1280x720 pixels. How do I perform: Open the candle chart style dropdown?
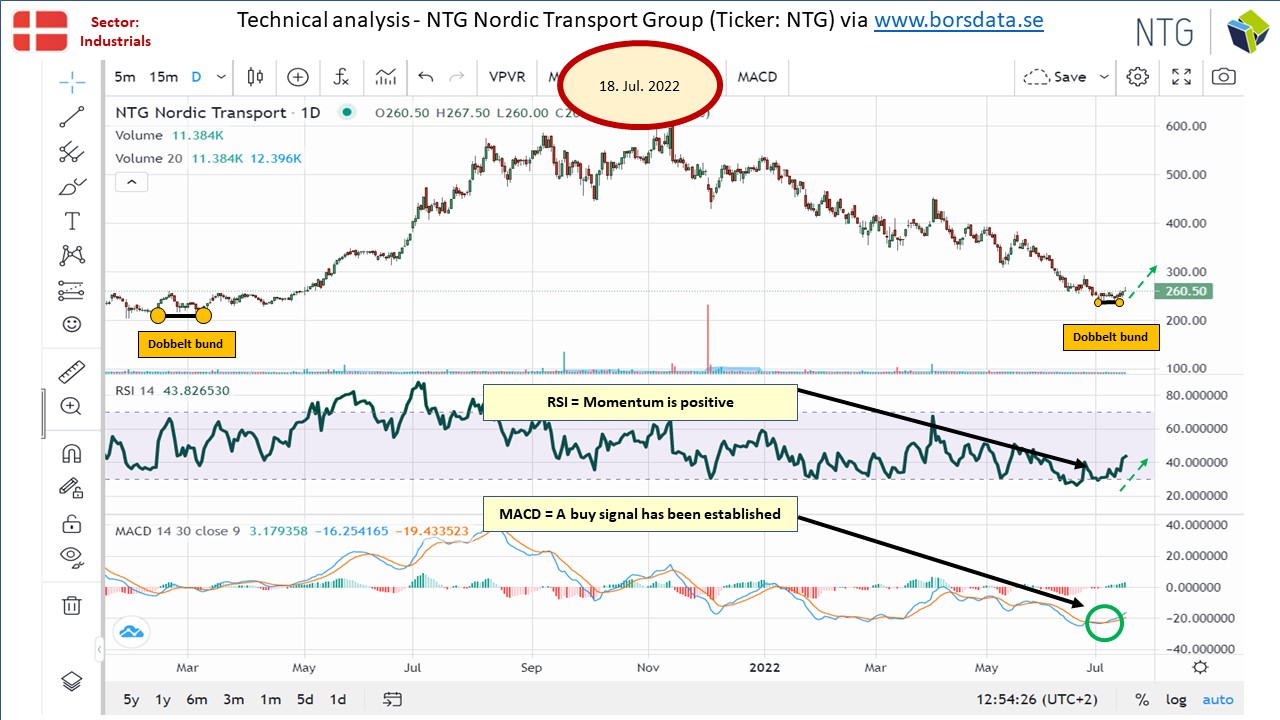tap(255, 77)
